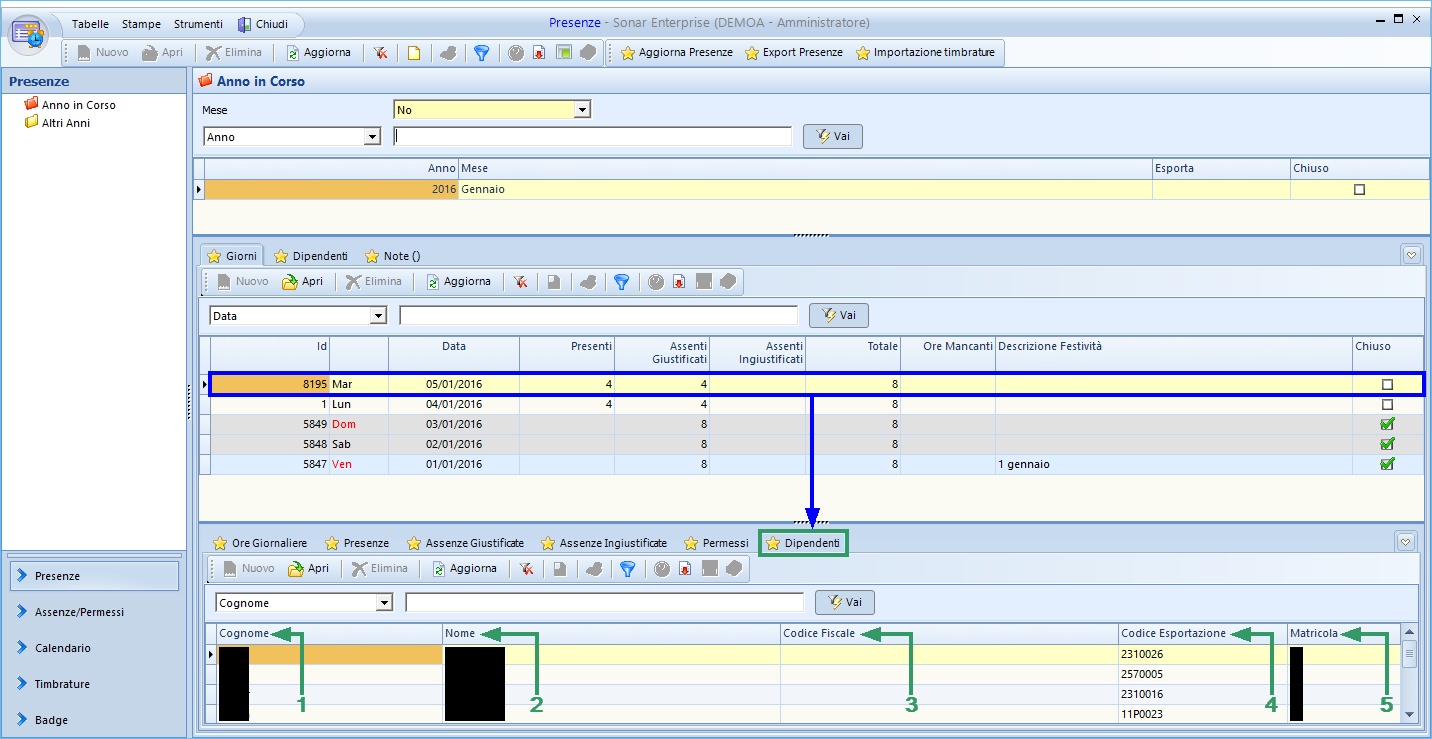
Task: Uncheck the Chiuso checkbox for 03/01/2016
Action: click(1386, 424)
